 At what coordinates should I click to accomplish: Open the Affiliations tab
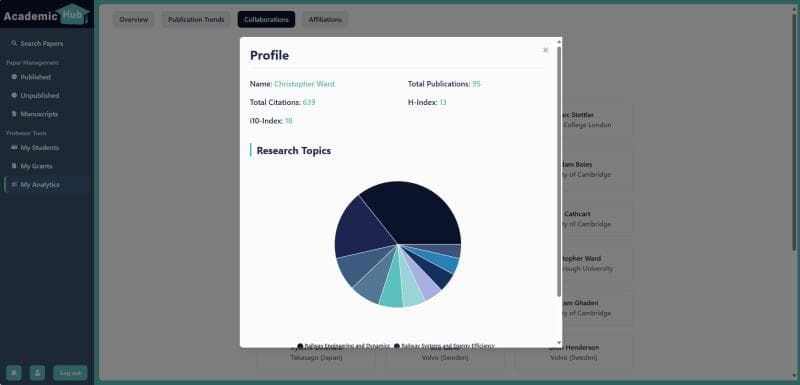coord(325,19)
